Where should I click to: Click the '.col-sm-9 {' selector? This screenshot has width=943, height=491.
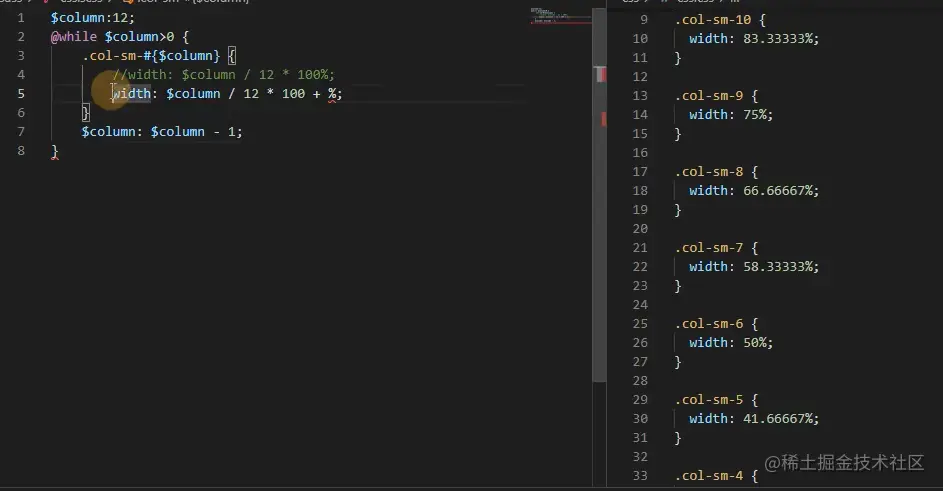click(716, 96)
